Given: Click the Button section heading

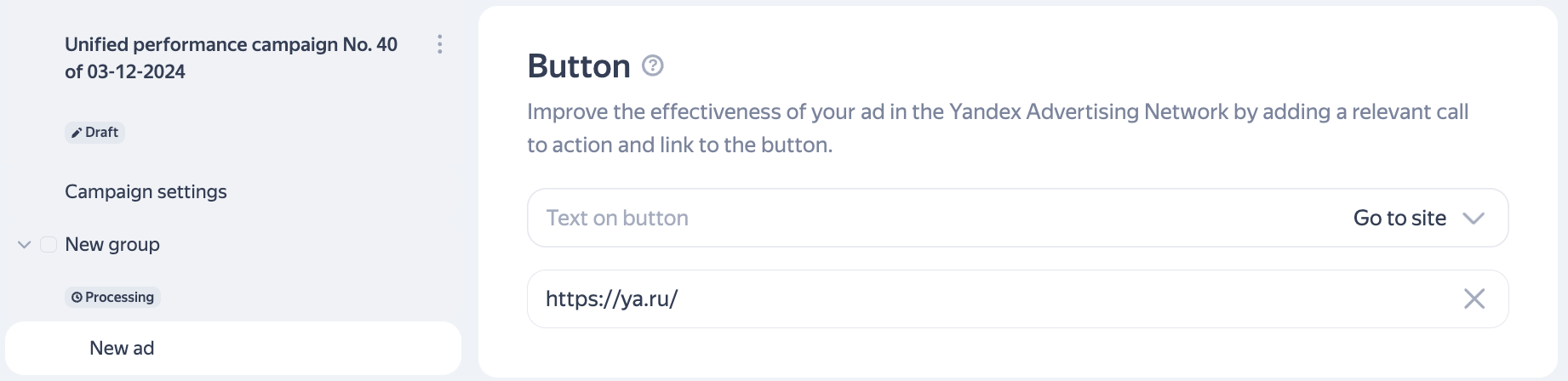Looking at the screenshot, I should coord(579,66).
